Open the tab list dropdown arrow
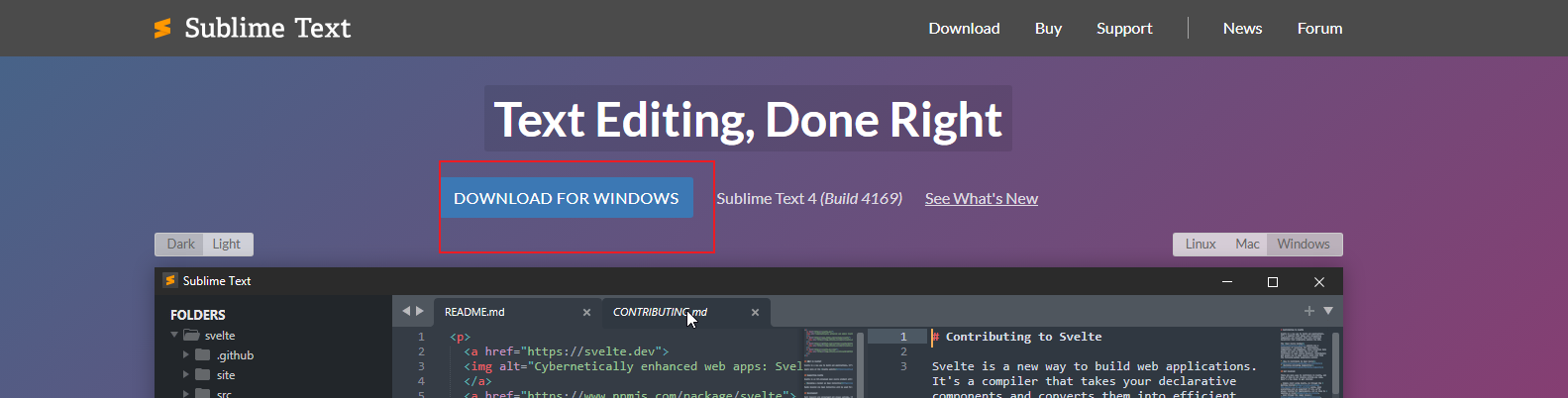The height and width of the screenshot is (398, 1568). pyautogui.click(x=1328, y=311)
